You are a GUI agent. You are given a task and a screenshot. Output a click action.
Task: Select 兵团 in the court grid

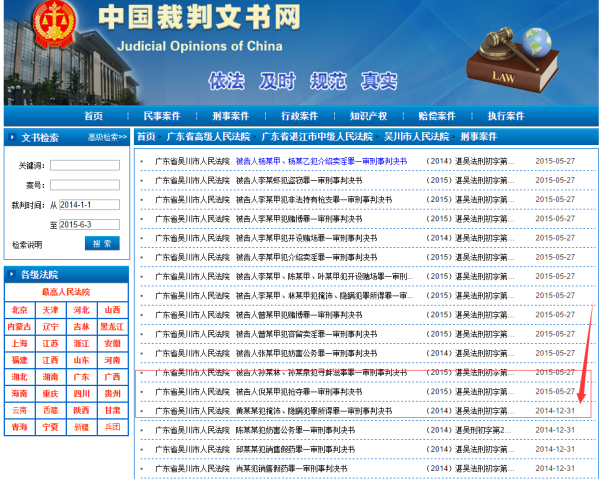(112, 427)
